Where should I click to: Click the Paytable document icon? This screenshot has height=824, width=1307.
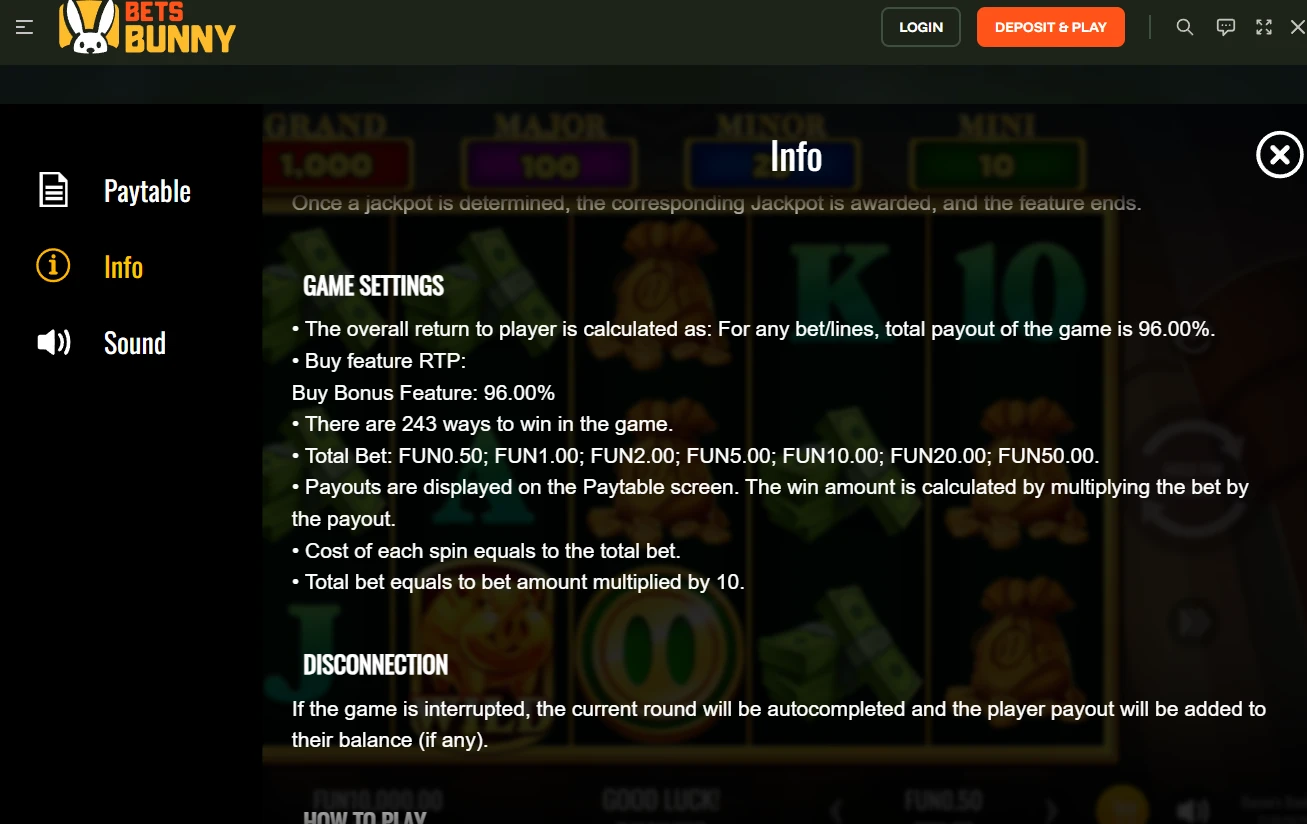tap(53, 190)
